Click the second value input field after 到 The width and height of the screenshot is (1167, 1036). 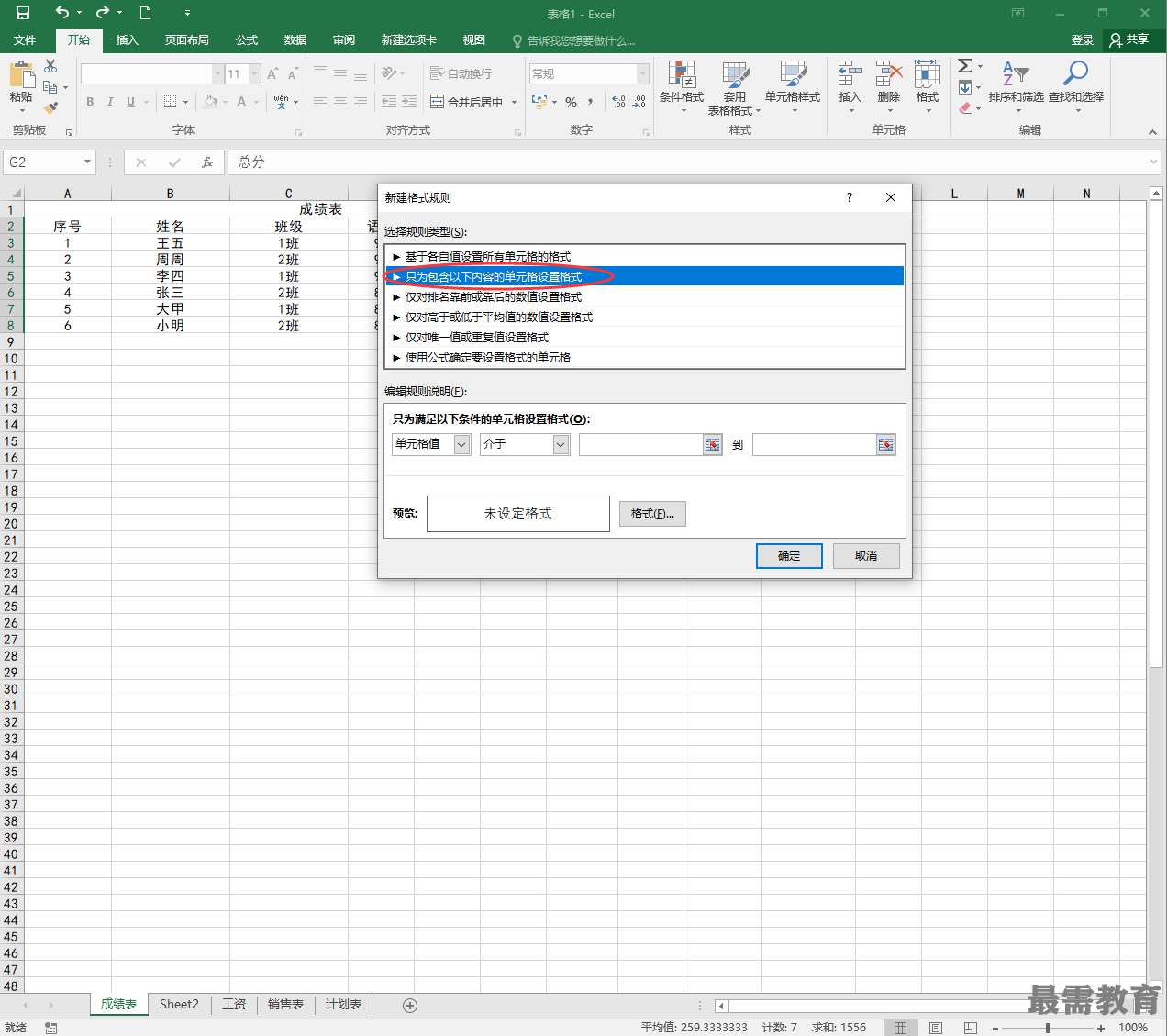[815, 445]
